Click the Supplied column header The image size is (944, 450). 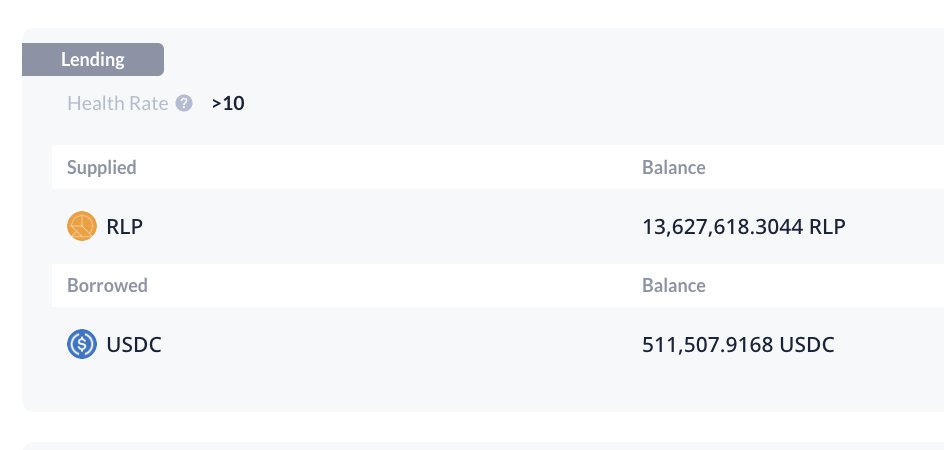pos(102,167)
